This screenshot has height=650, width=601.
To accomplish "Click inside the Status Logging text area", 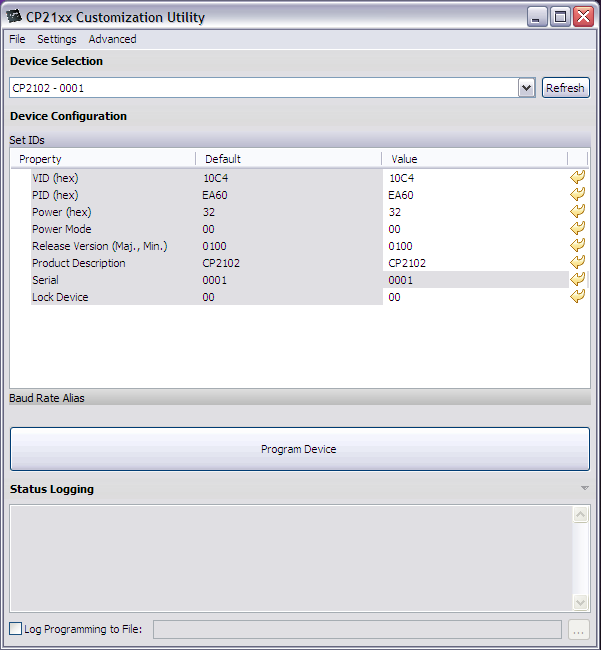I will (x=291, y=558).
